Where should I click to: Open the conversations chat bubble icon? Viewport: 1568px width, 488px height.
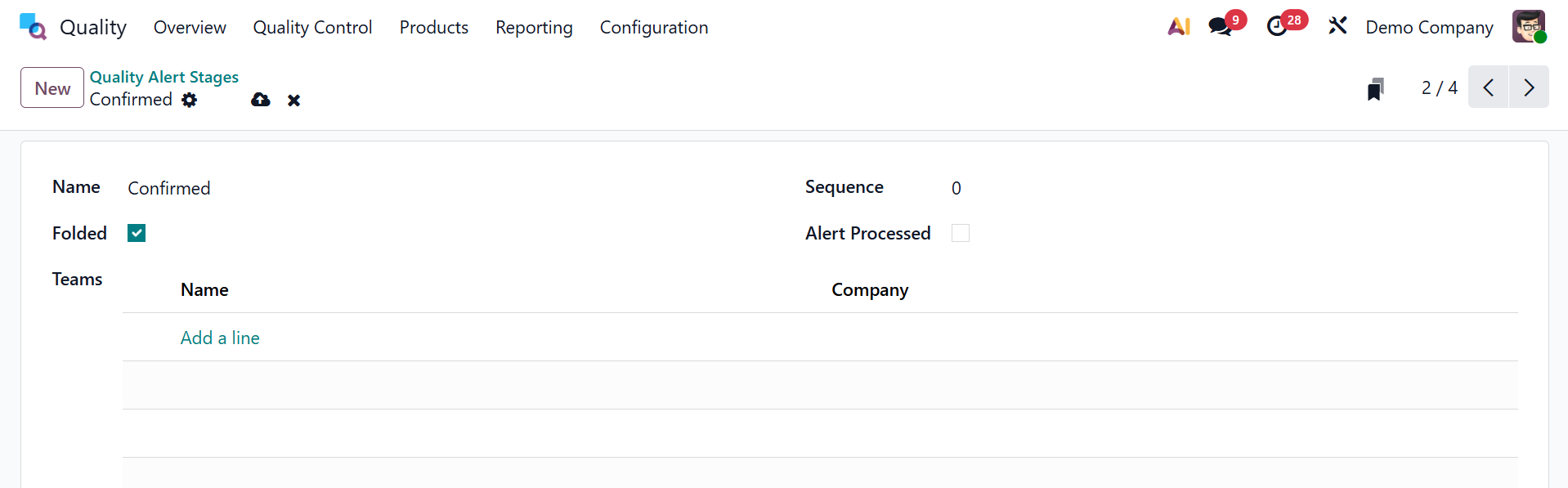pyautogui.click(x=1220, y=27)
